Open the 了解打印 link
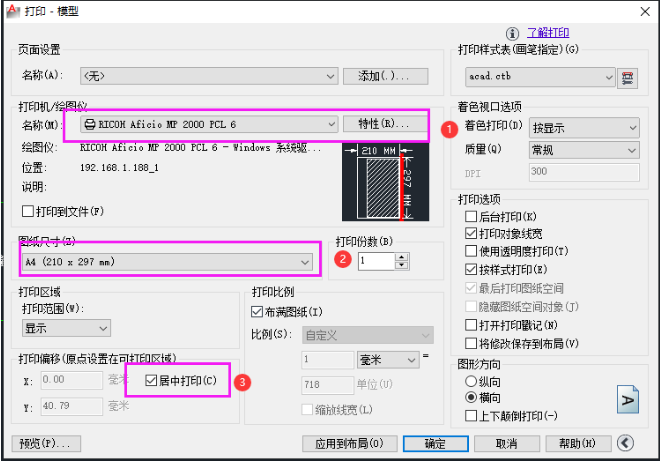The height and width of the screenshot is (461, 660). (548, 32)
